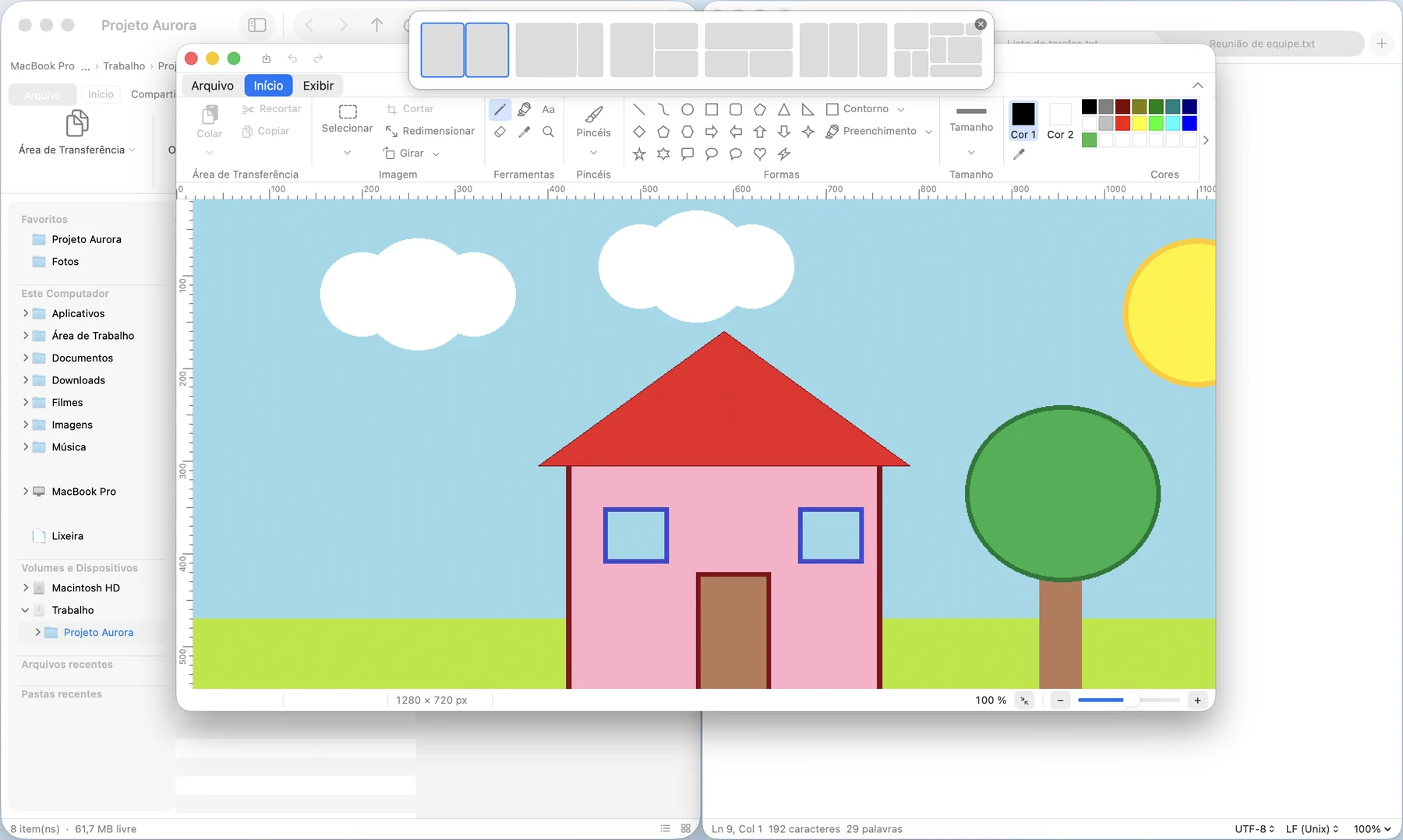This screenshot has width=1403, height=840.
Task: Pick the red color swatch
Action: (x=1122, y=123)
